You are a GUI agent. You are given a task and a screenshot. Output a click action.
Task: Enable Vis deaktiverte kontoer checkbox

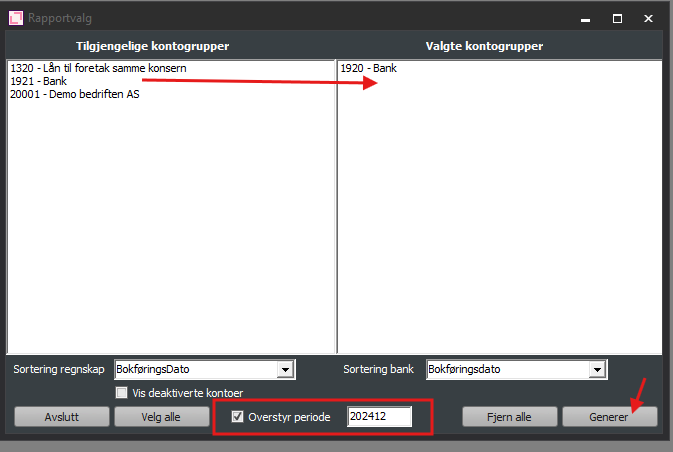click(x=123, y=393)
